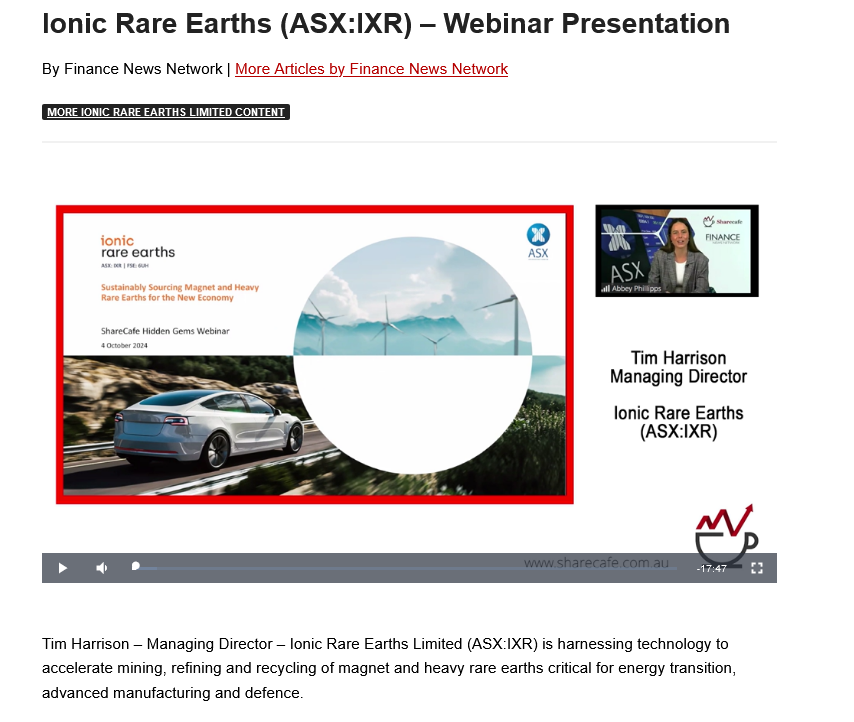The width and height of the screenshot is (854, 722).
Task: Click the video progress slider
Action: (406, 568)
